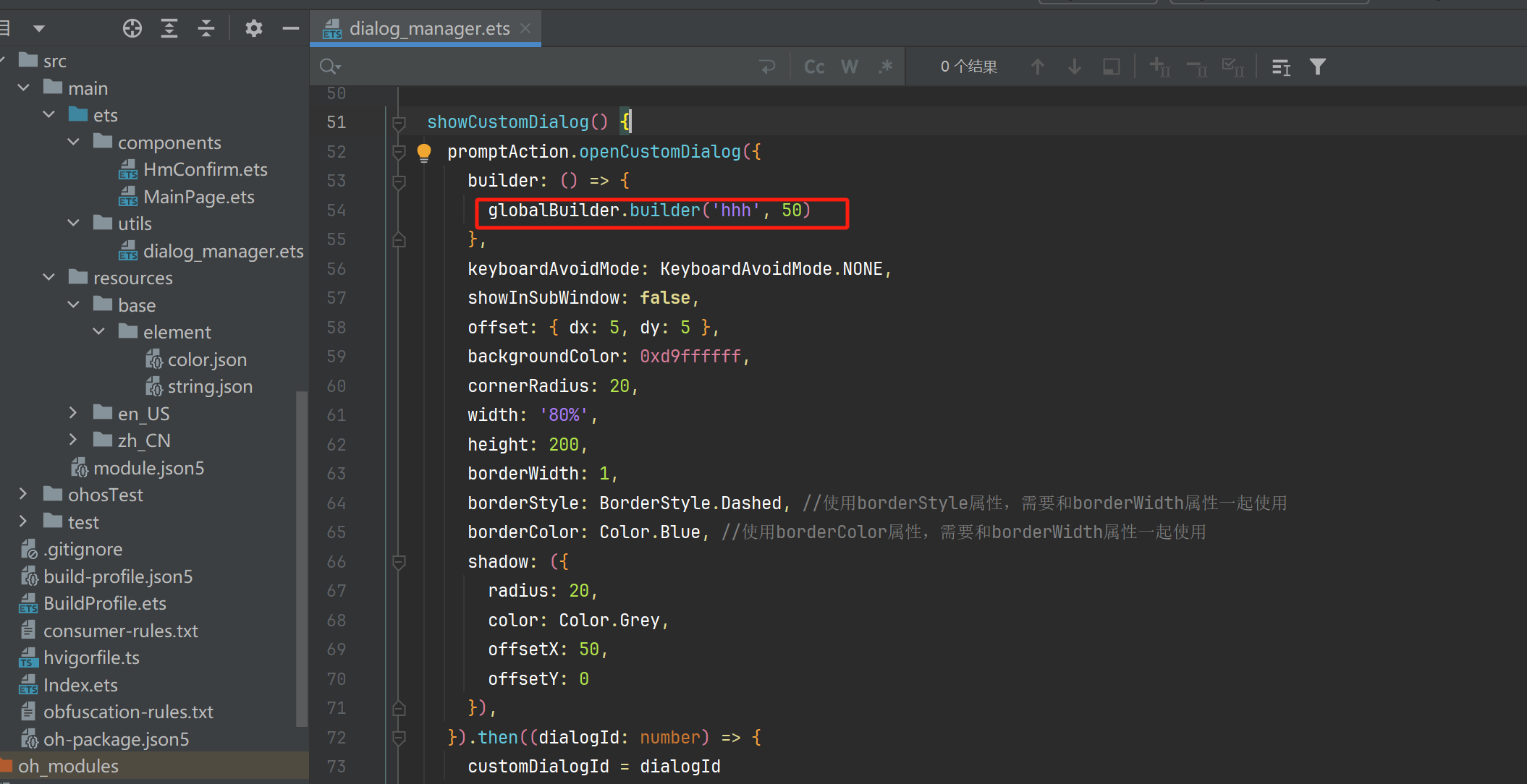This screenshot has width=1527, height=784.
Task: Collapse the base folder
Action: click(73, 304)
